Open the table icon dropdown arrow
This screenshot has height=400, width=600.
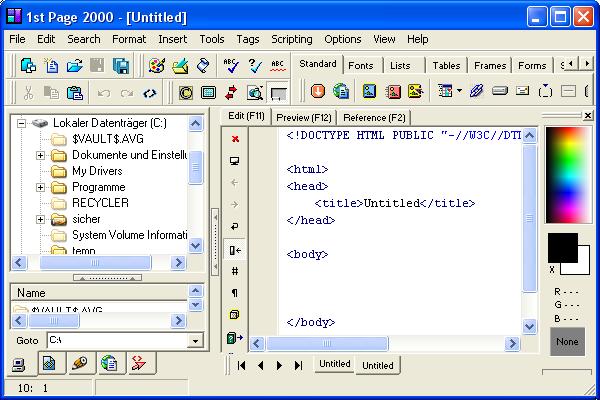(x=460, y=91)
